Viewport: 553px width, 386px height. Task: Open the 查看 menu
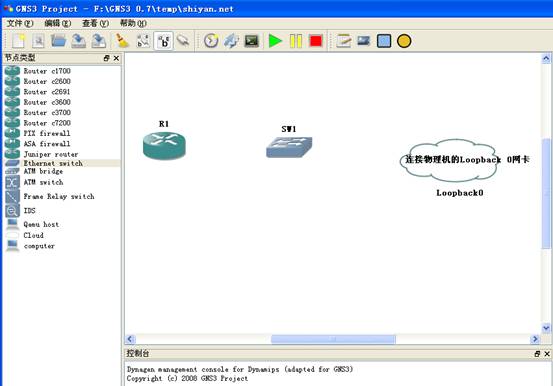pyautogui.click(x=95, y=23)
